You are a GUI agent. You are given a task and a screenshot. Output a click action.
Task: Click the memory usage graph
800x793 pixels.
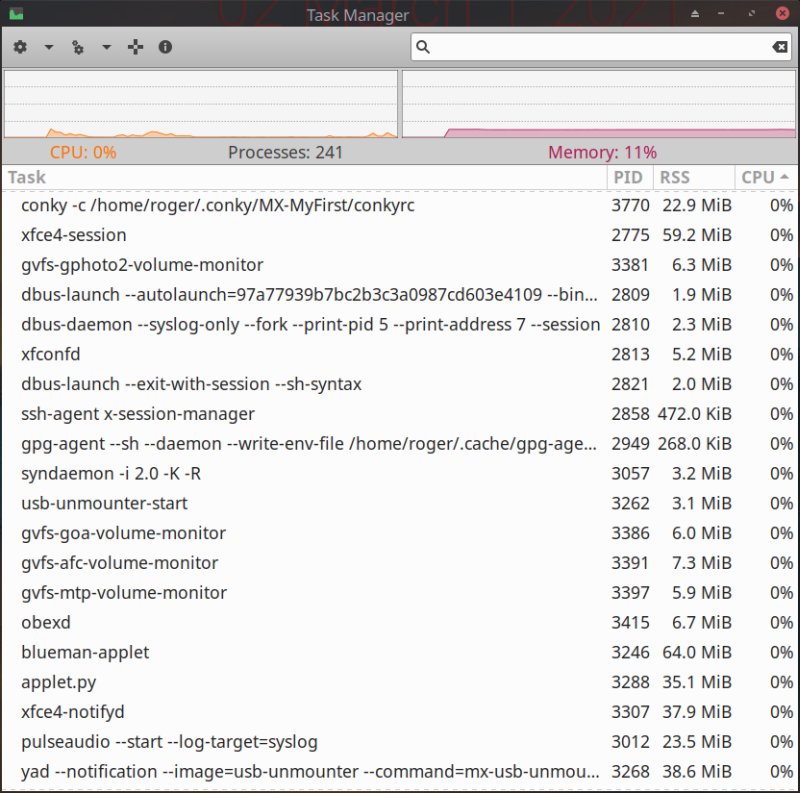click(x=598, y=104)
